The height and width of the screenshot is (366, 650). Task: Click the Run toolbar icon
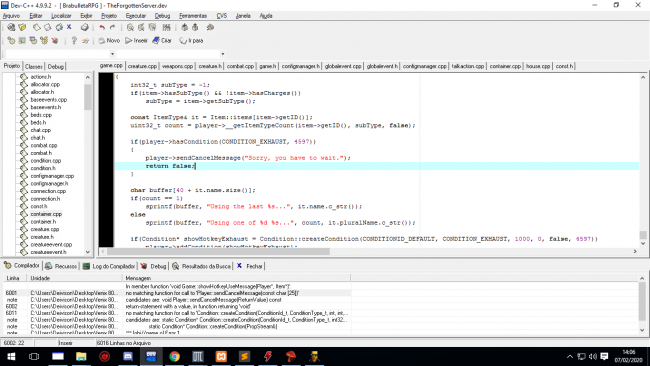pos(22,40)
